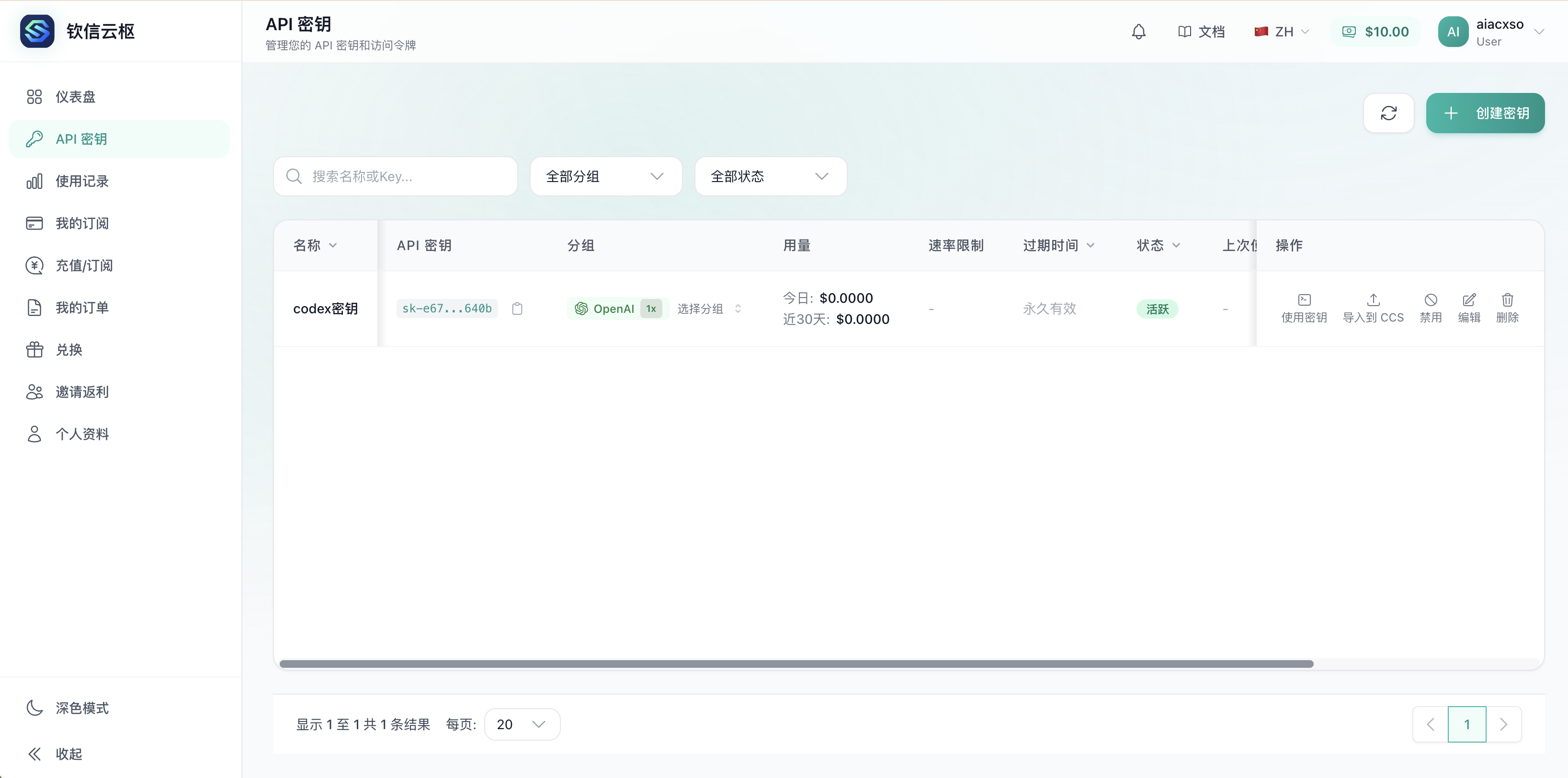Click the key icon beside API 密钥
Image resolution: width=1568 pixels, height=778 pixels.
[34, 139]
